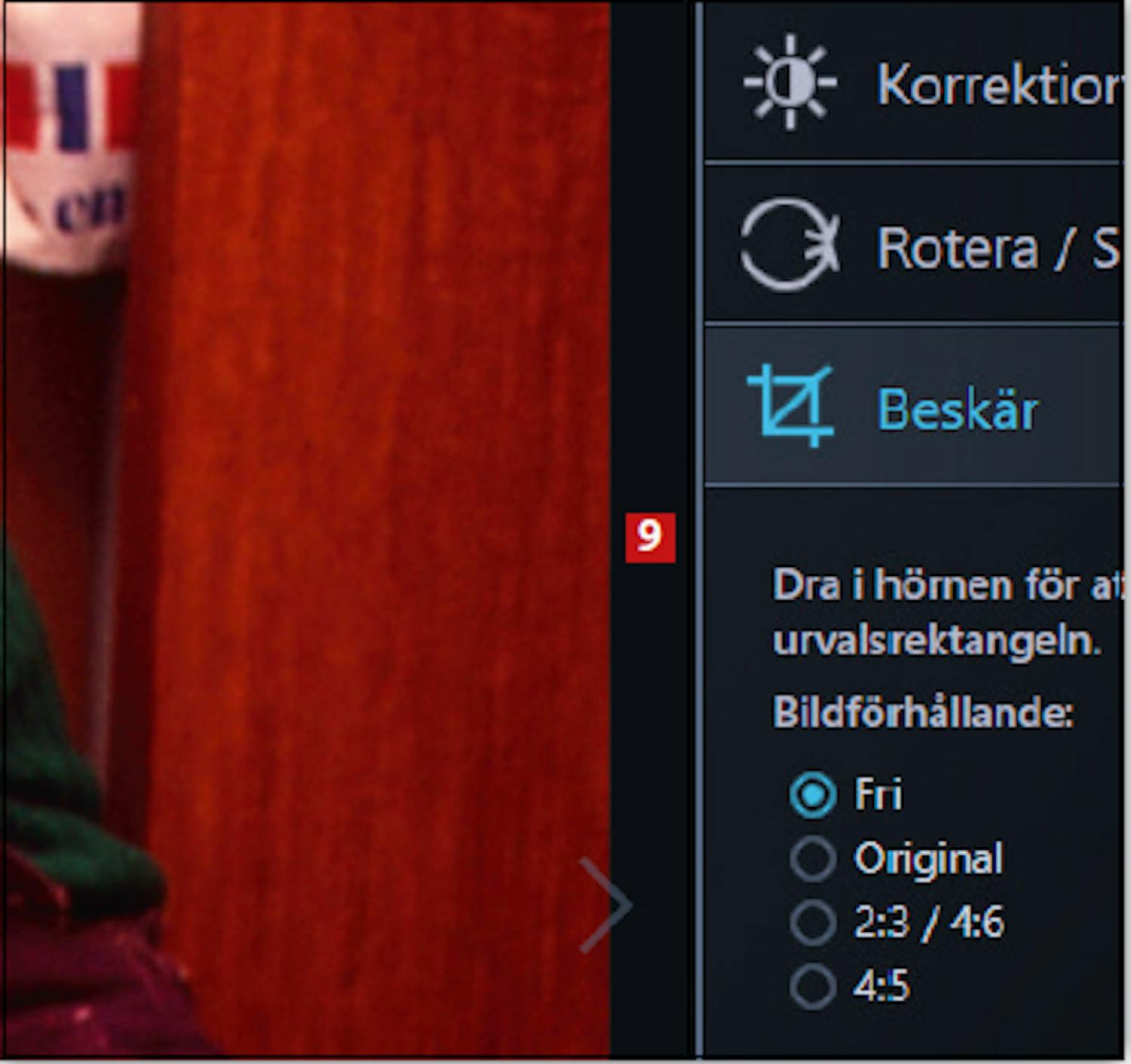Open the Korrektion label tab
This screenshot has width=1131, height=1064.
tap(999, 84)
